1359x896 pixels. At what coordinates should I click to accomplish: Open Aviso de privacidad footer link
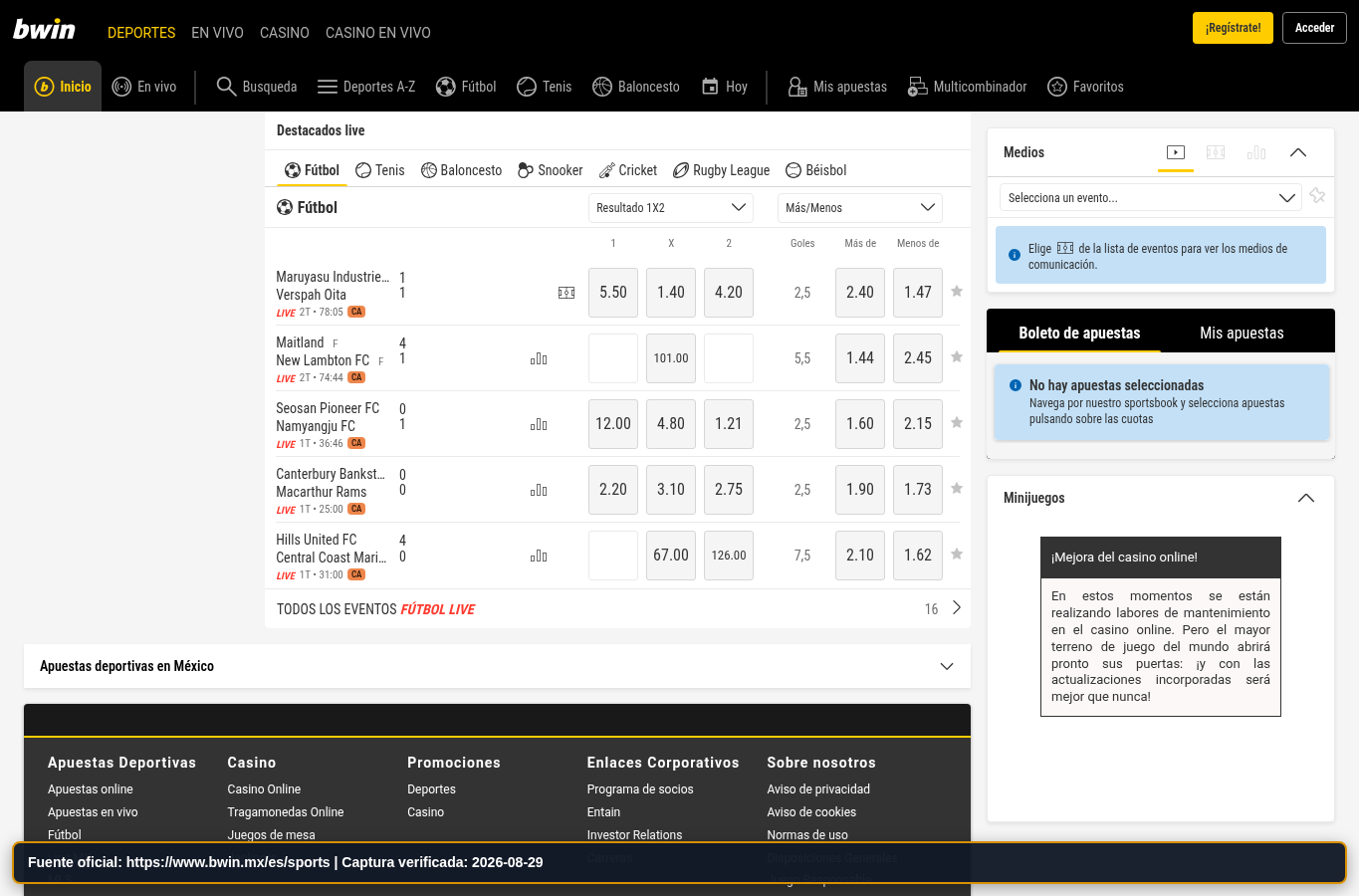[x=818, y=789]
